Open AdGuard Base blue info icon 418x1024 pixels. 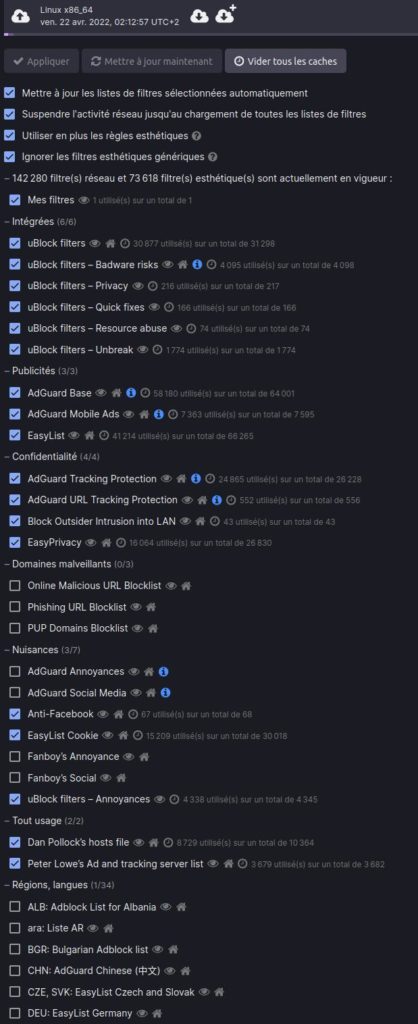click(131, 393)
